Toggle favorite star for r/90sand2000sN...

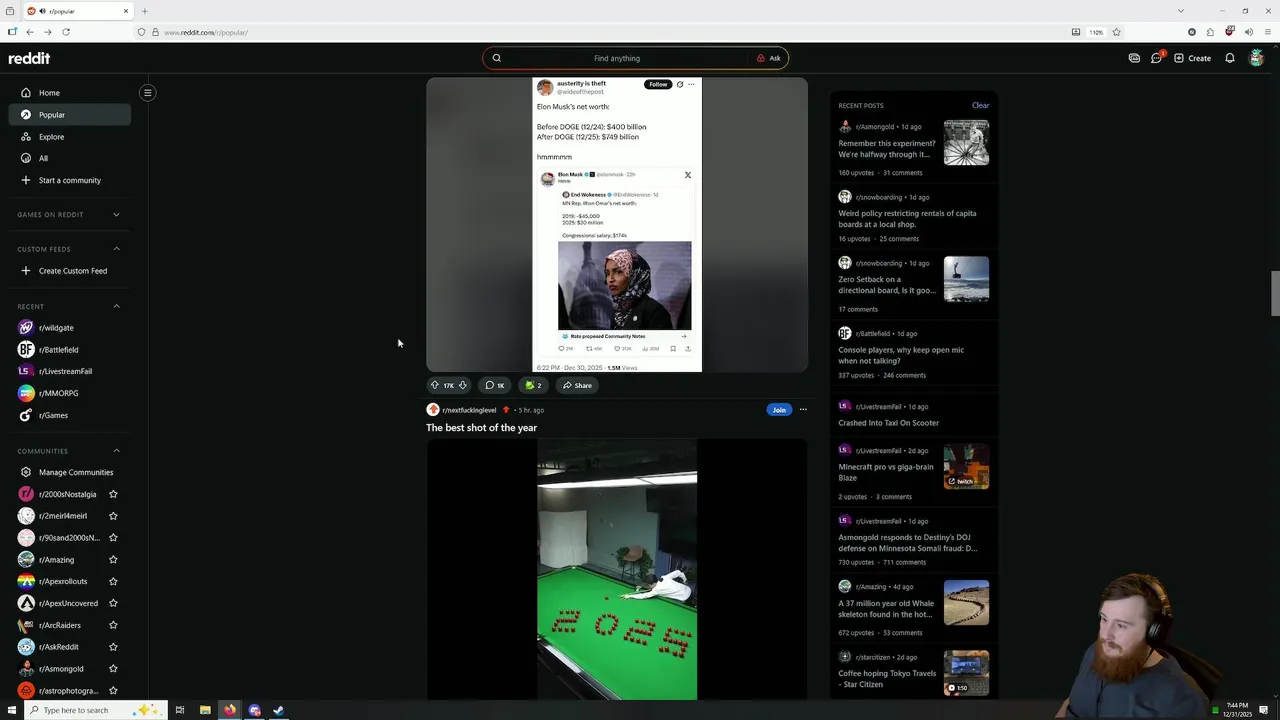click(x=113, y=538)
